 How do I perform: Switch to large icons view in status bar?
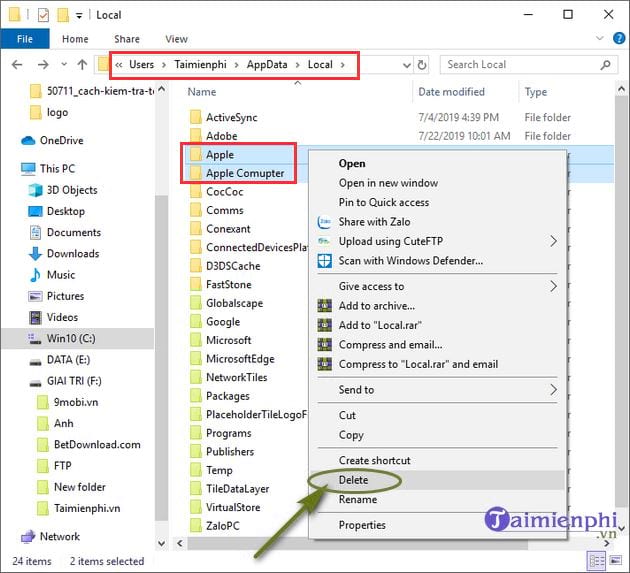pyautogui.click(x=615, y=561)
